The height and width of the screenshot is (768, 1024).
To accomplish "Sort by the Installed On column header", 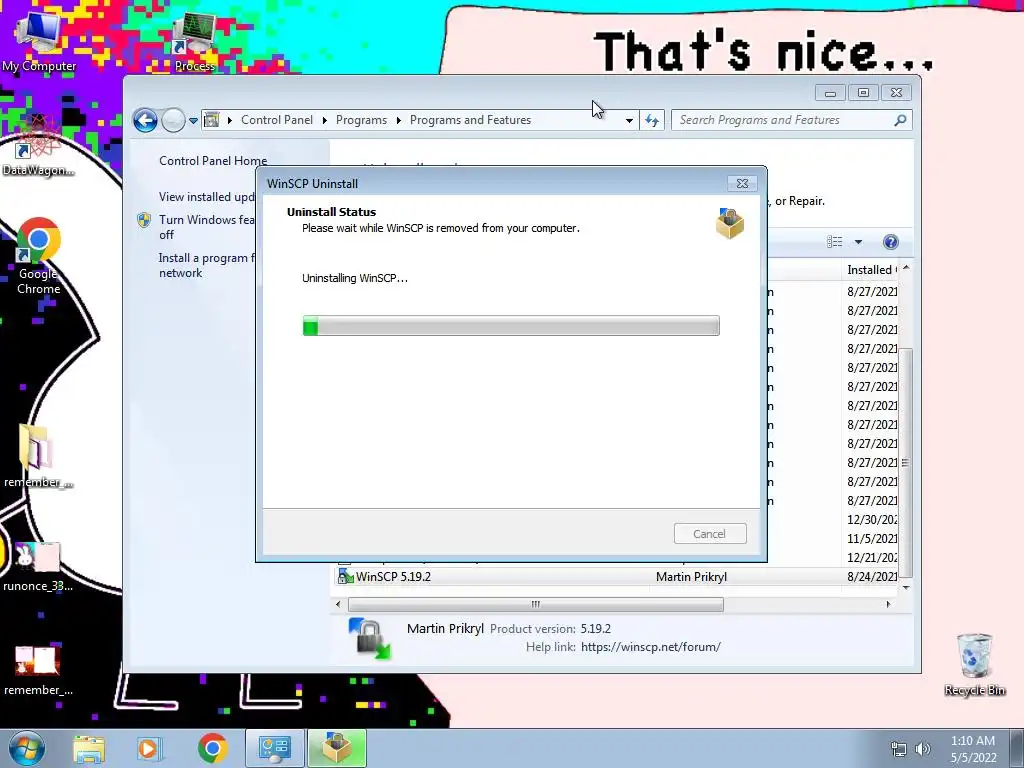I will point(871,270).
